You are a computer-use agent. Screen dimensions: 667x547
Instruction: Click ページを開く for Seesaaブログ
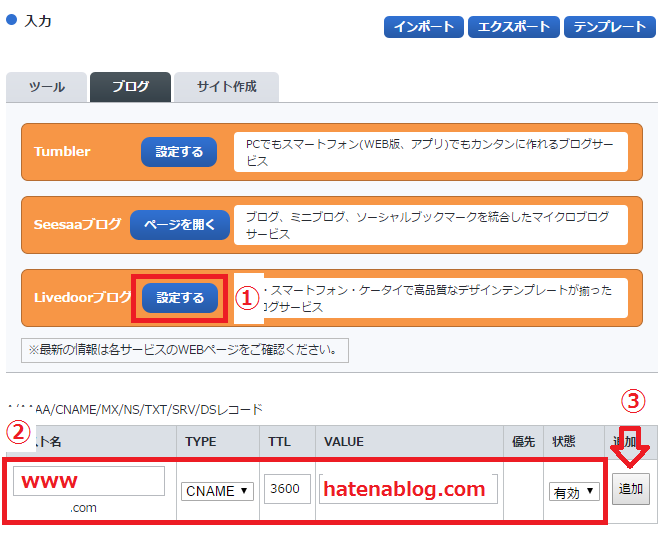tap(180, 225)
